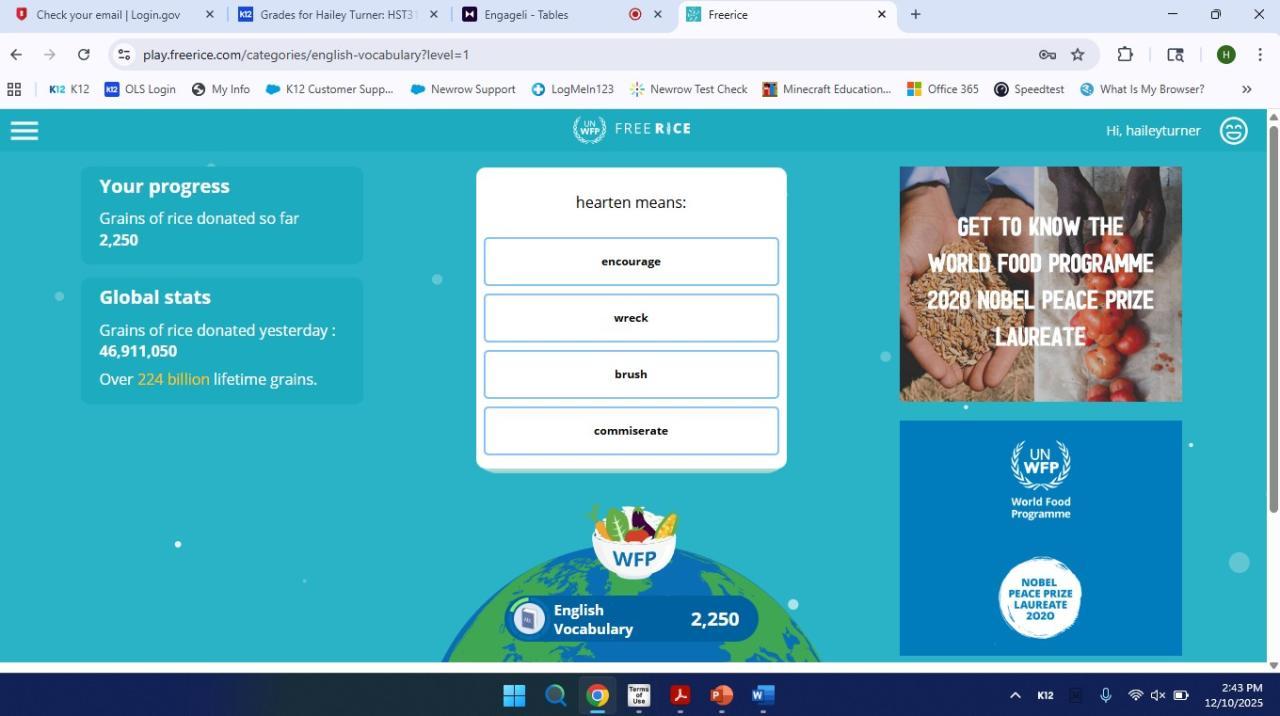View site information icon in address bar
The height and width of the screenshot is (716, 1280).
124,55
